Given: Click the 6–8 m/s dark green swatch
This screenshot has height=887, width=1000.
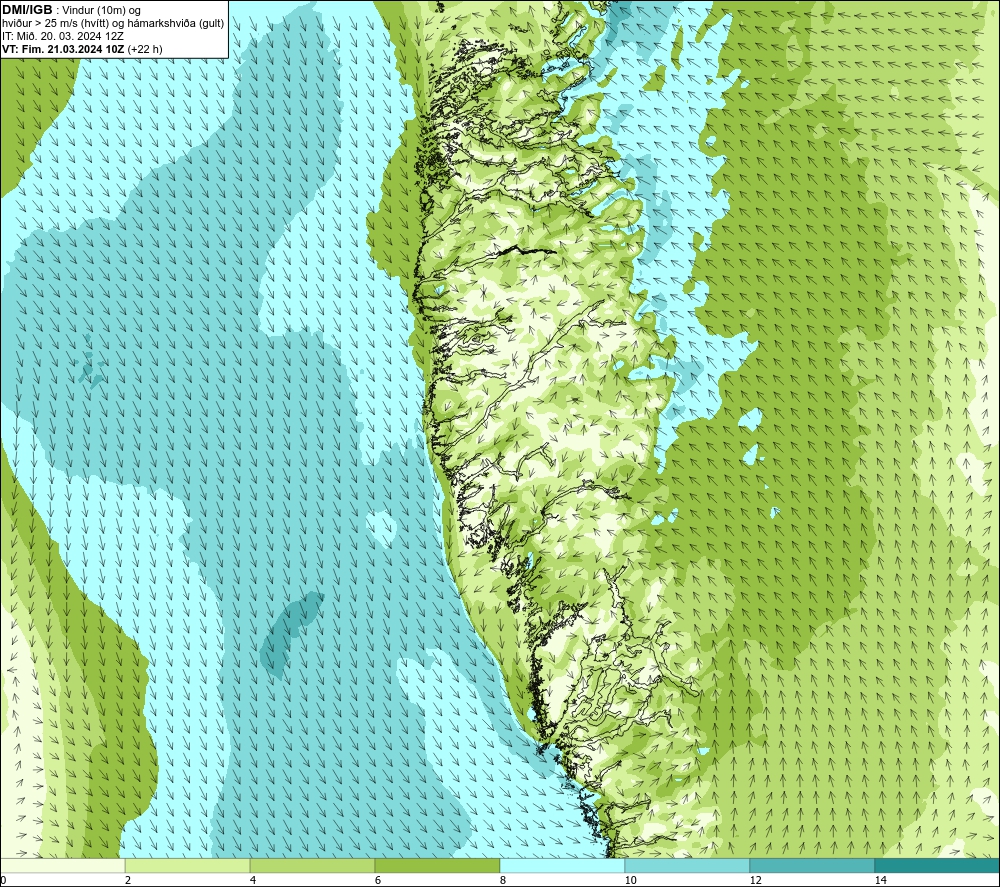Looking at the screenshot, I should [x=438, y=866].
